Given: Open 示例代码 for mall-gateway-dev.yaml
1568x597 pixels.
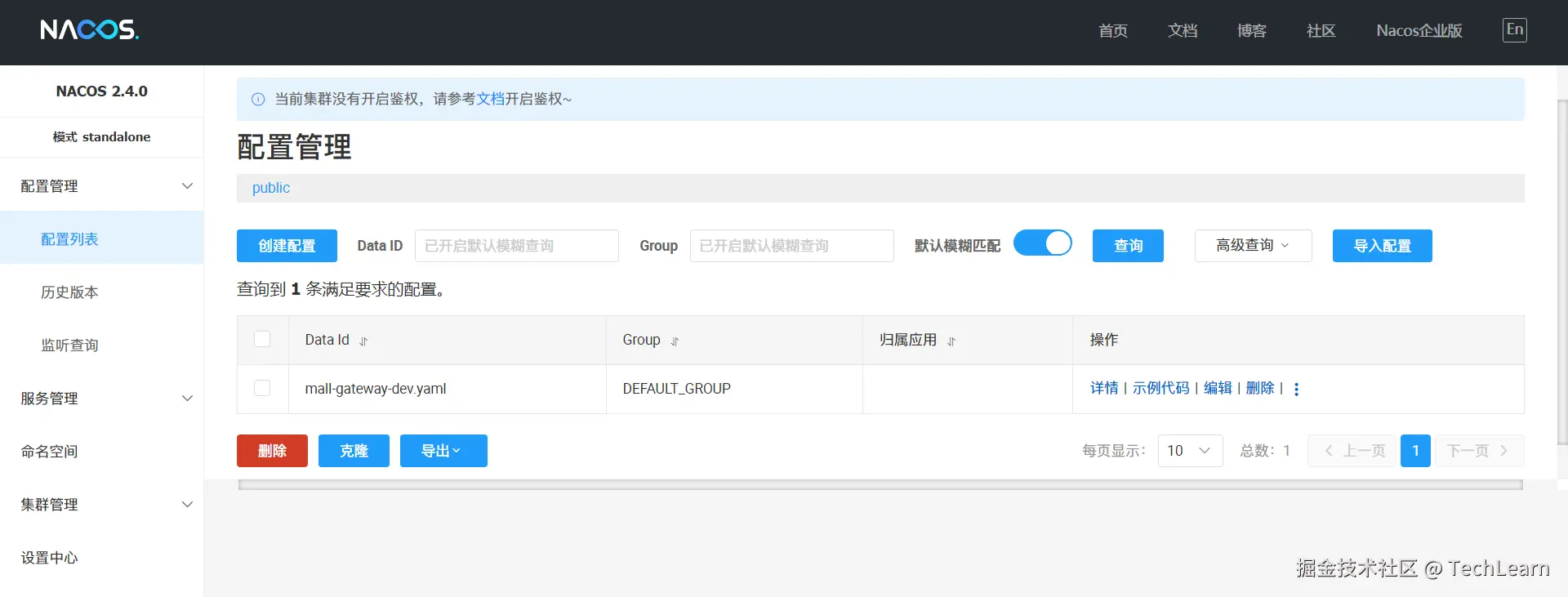Looking at the screenshot, I should [1160, 388].
